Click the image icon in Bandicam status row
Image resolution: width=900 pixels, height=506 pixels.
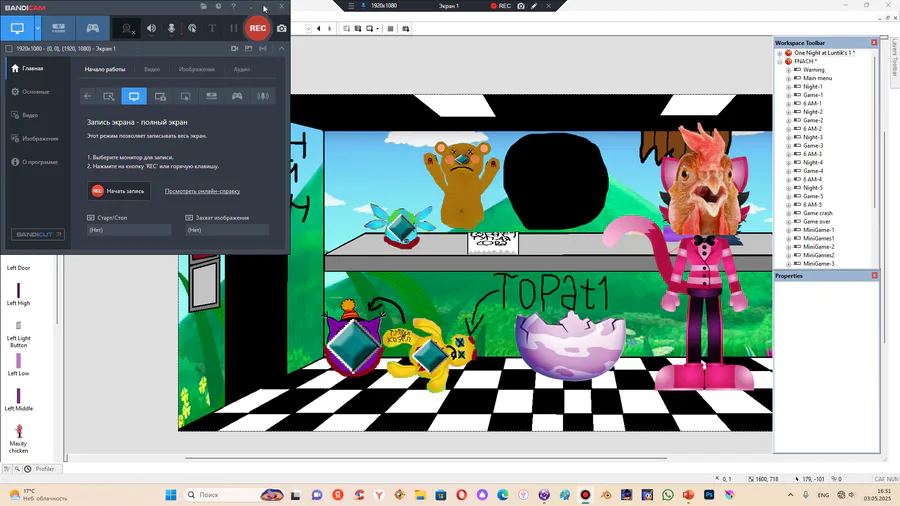[x=249, y=49]
